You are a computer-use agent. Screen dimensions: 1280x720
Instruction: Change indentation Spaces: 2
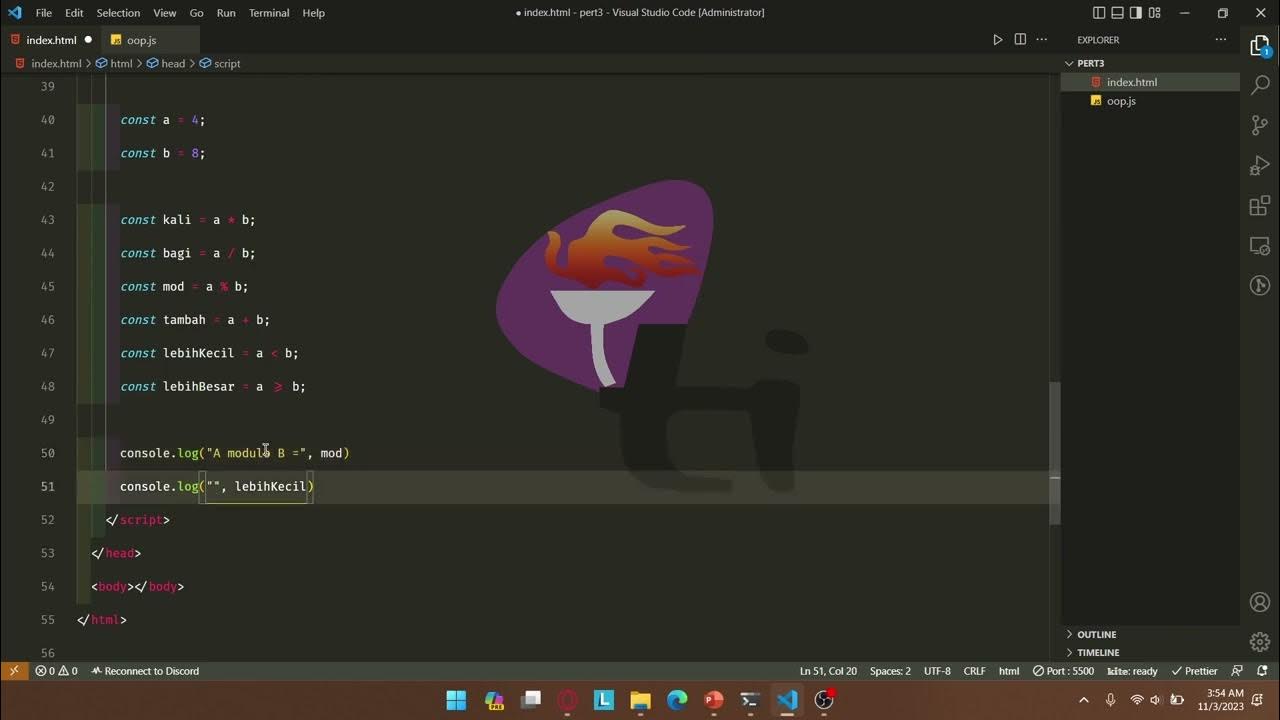pos(890,671)
